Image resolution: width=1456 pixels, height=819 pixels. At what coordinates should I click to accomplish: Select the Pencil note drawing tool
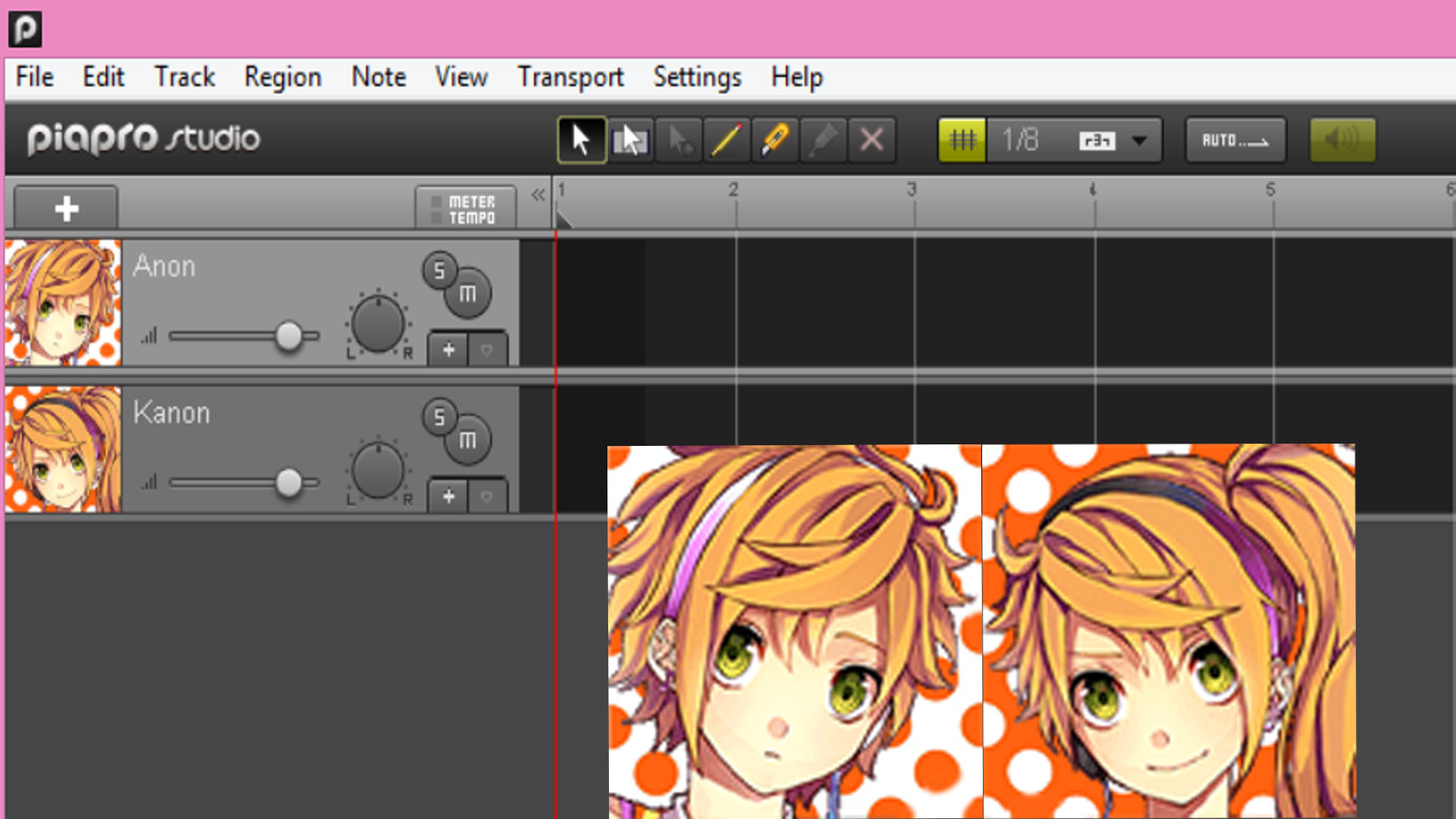pyautogui.click(x=726, y=139)
